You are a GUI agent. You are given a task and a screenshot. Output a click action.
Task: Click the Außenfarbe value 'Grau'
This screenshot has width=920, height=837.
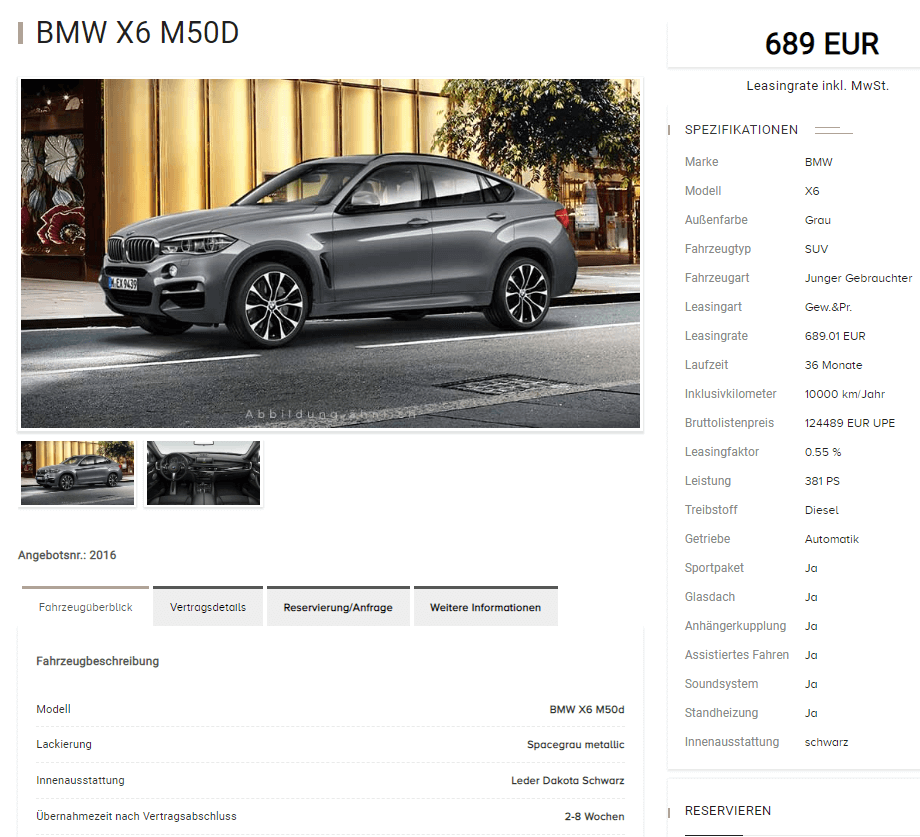817,220
